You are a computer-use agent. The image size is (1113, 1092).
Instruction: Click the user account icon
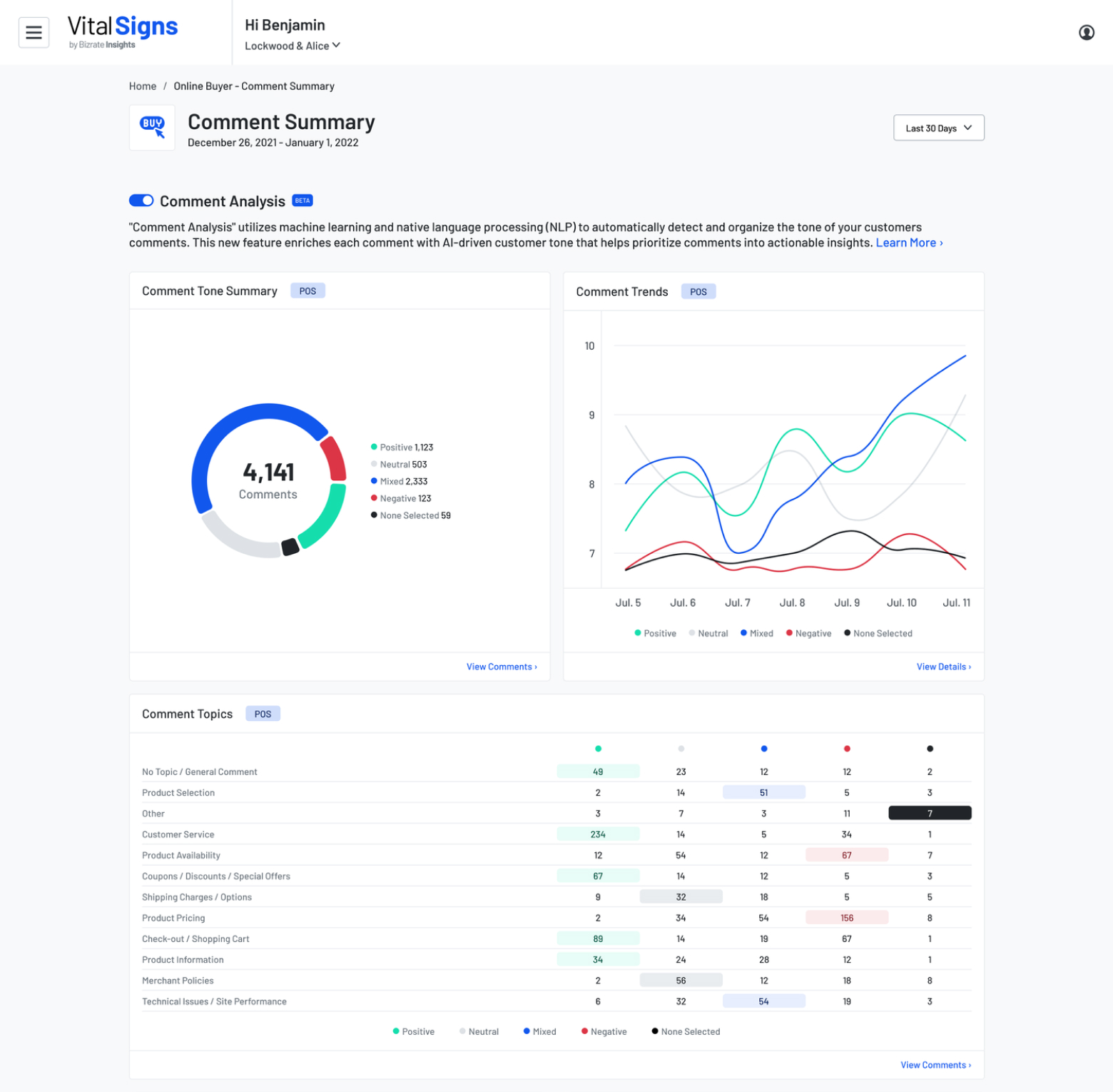(x=1086, y=32)
